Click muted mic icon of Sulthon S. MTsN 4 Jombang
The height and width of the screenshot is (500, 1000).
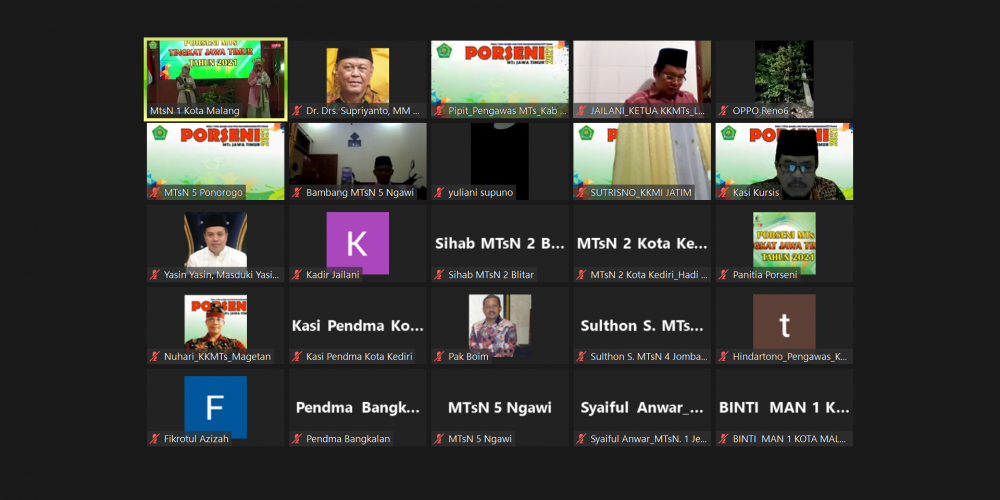pos(581,357)
